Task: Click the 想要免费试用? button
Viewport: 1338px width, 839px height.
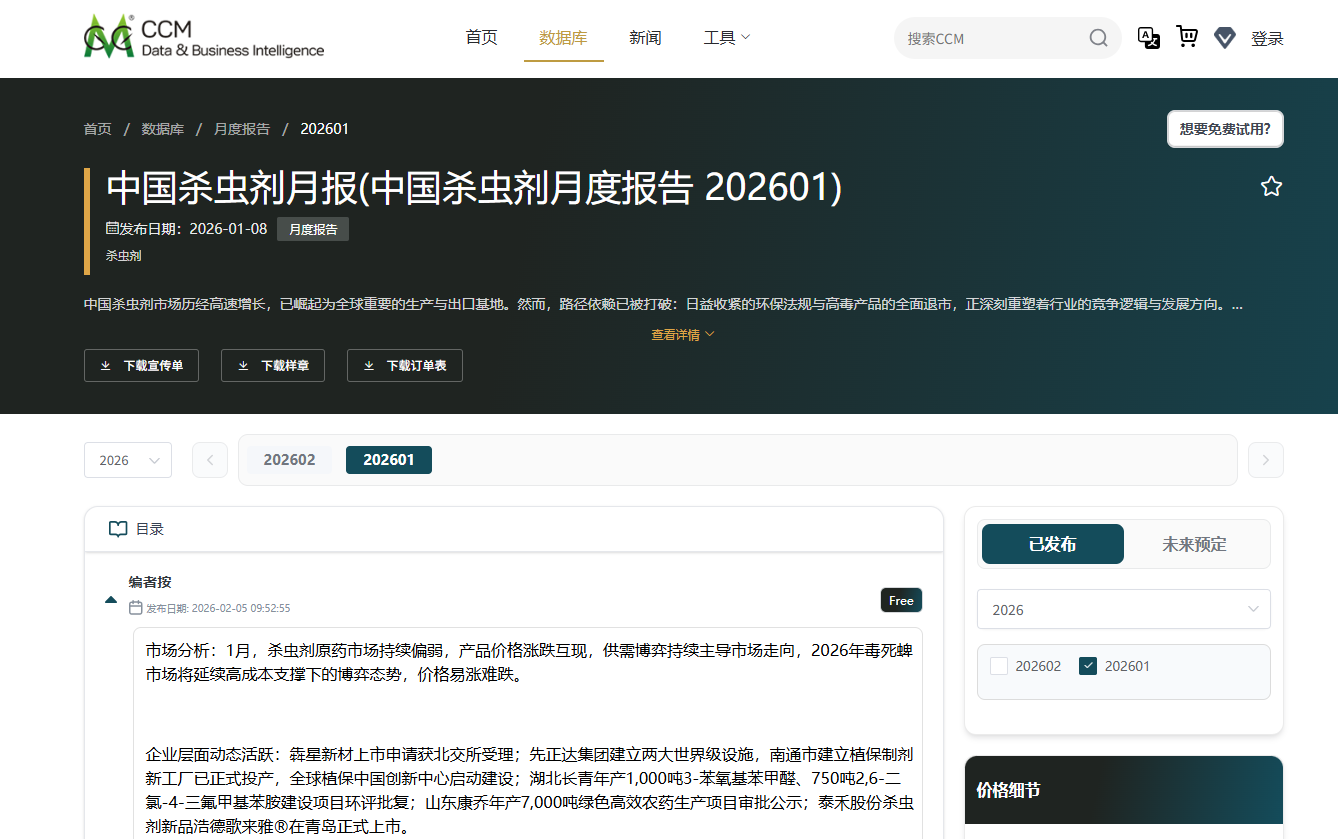Action: coord(1224,129)
